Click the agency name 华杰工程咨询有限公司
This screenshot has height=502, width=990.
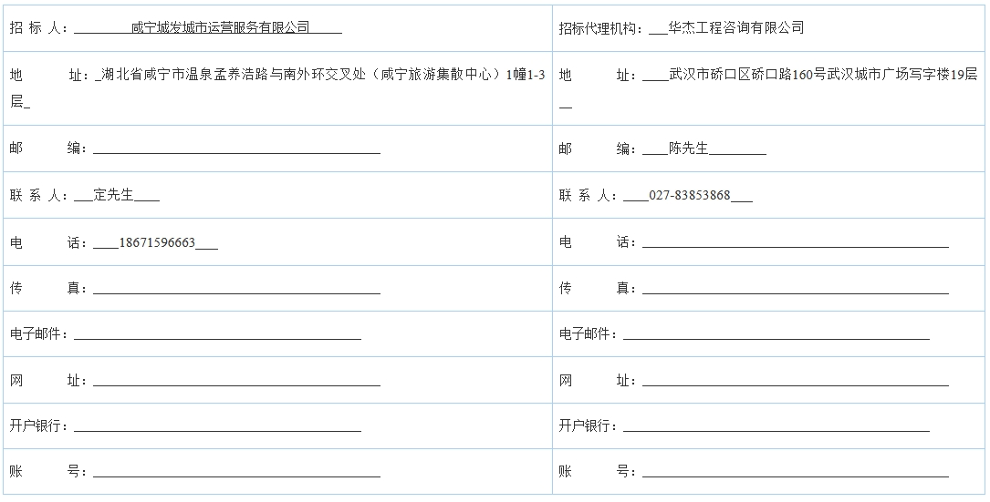coord(735,28)
